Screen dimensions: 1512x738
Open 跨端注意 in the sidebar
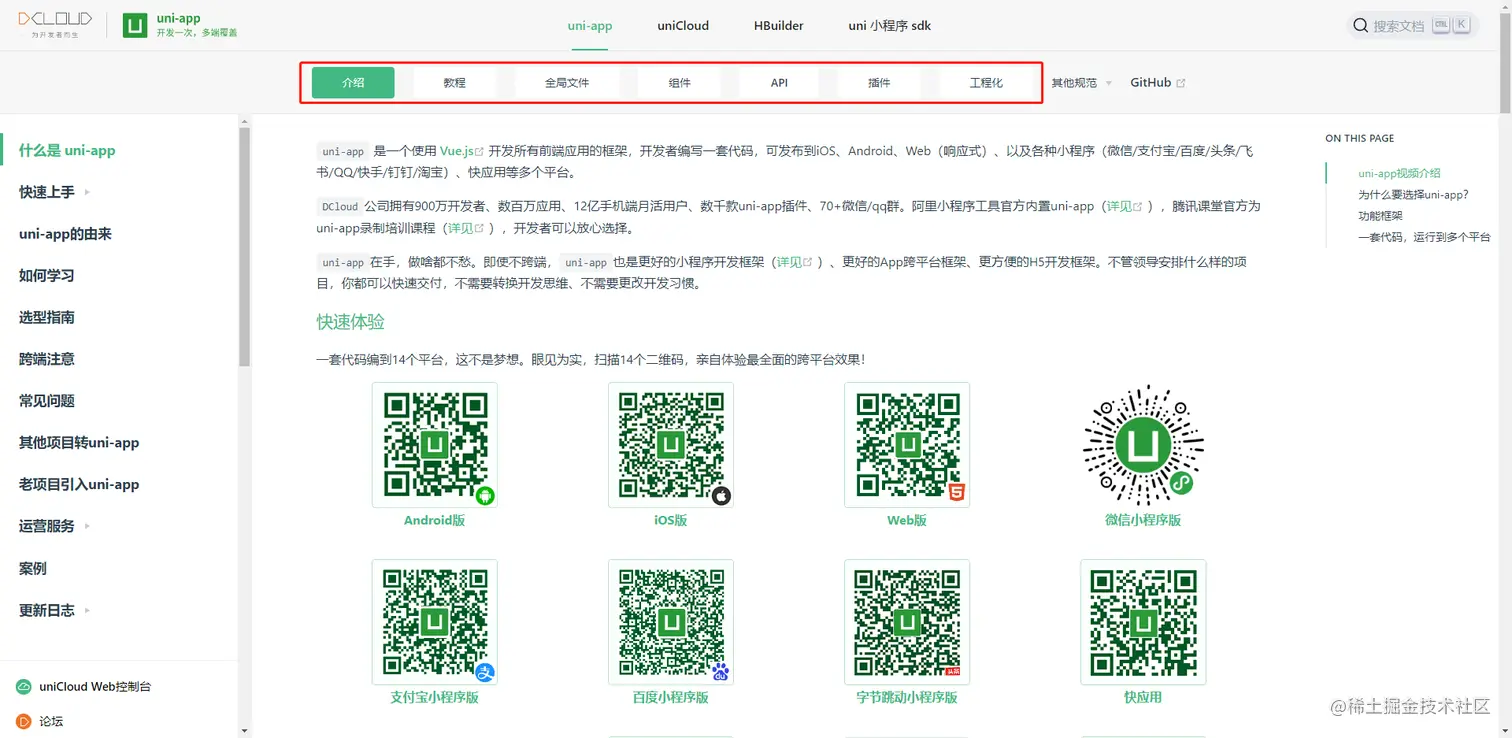tap(46, 359)
